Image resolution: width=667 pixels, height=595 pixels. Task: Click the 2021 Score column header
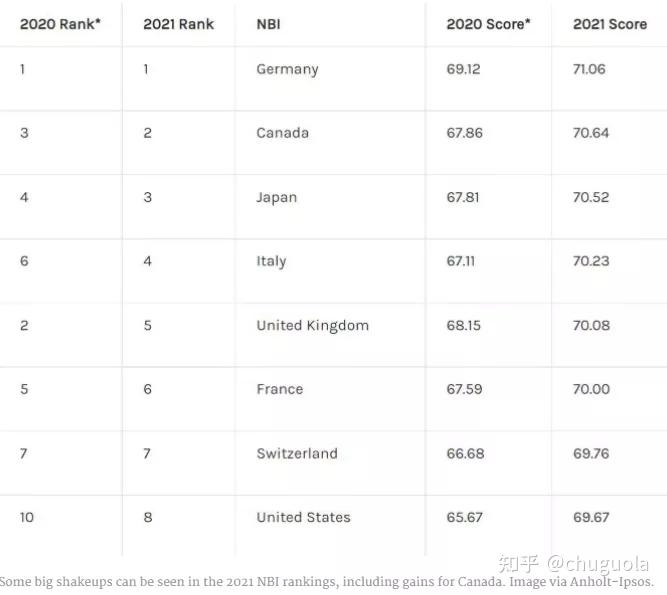[610, 24]
